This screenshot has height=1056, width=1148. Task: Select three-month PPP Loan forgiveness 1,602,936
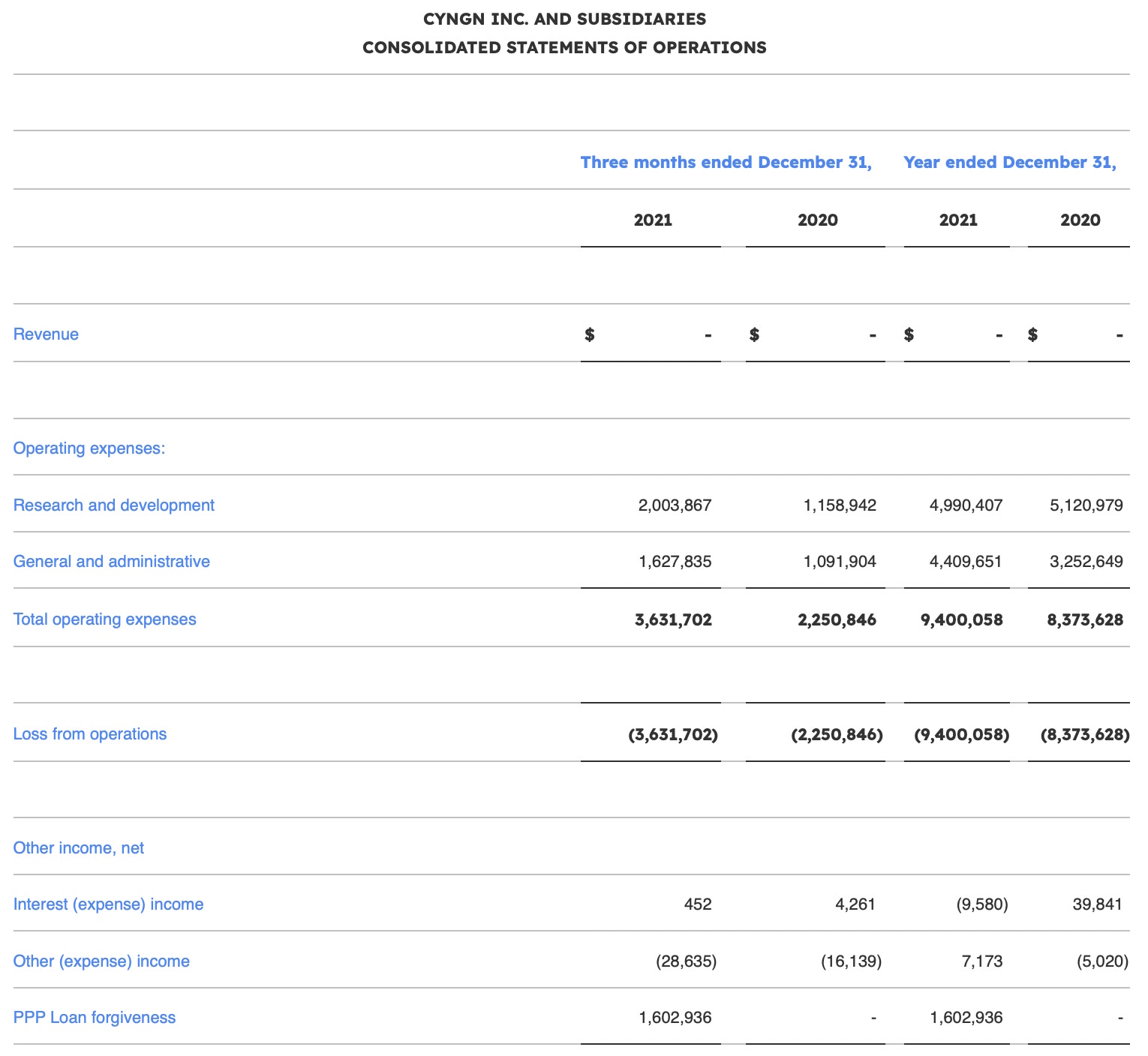(x=675, y=1018)
